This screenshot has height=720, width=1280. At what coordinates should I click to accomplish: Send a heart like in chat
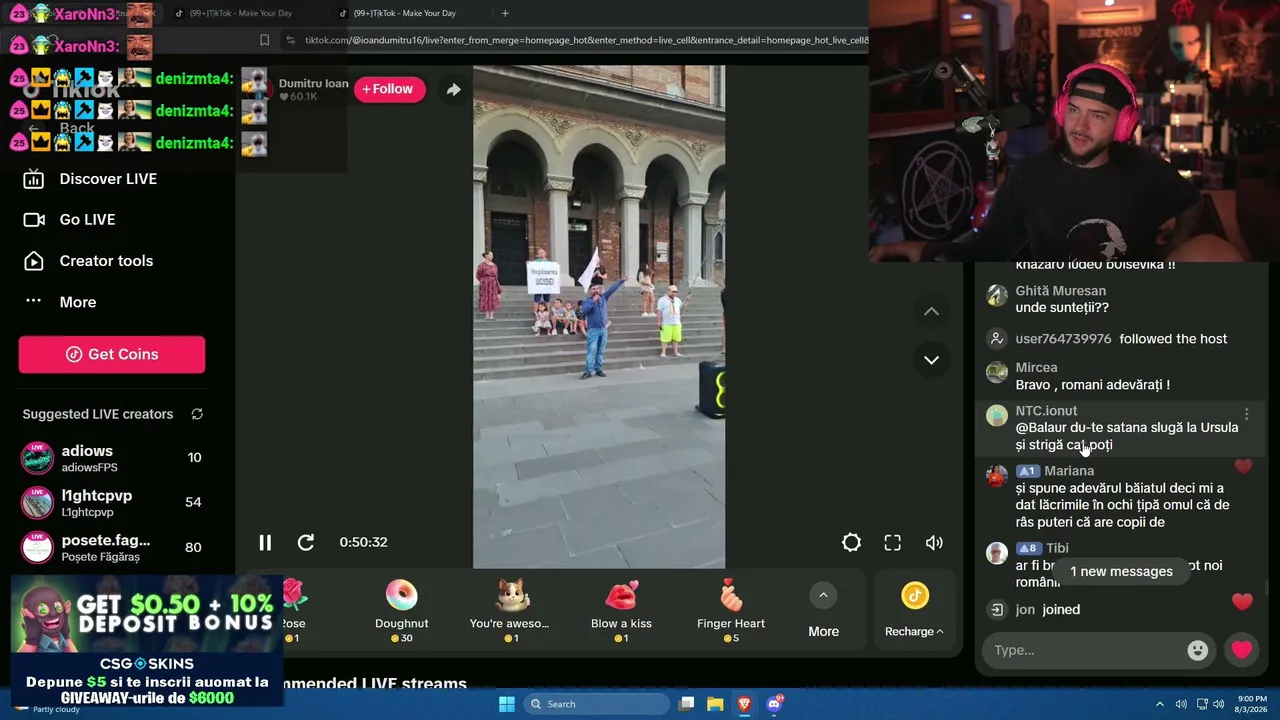(x=1242, y=650)
